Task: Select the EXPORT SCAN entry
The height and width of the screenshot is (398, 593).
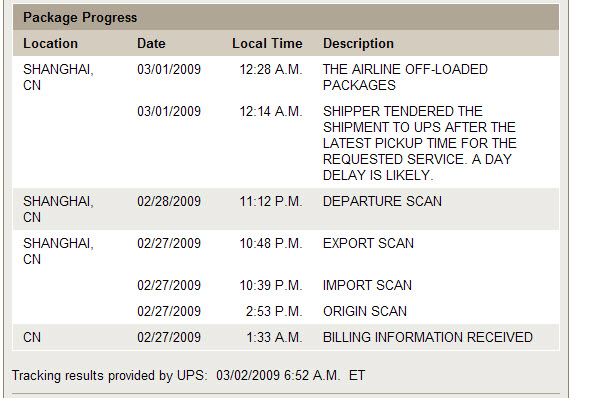Action: (x=368, y=243)
